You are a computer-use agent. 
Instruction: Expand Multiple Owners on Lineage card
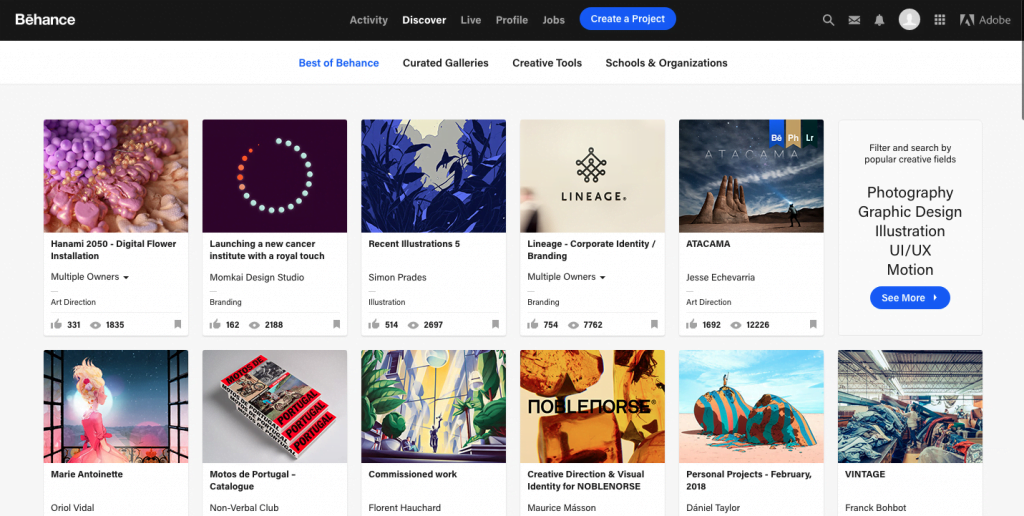[566, 277]
